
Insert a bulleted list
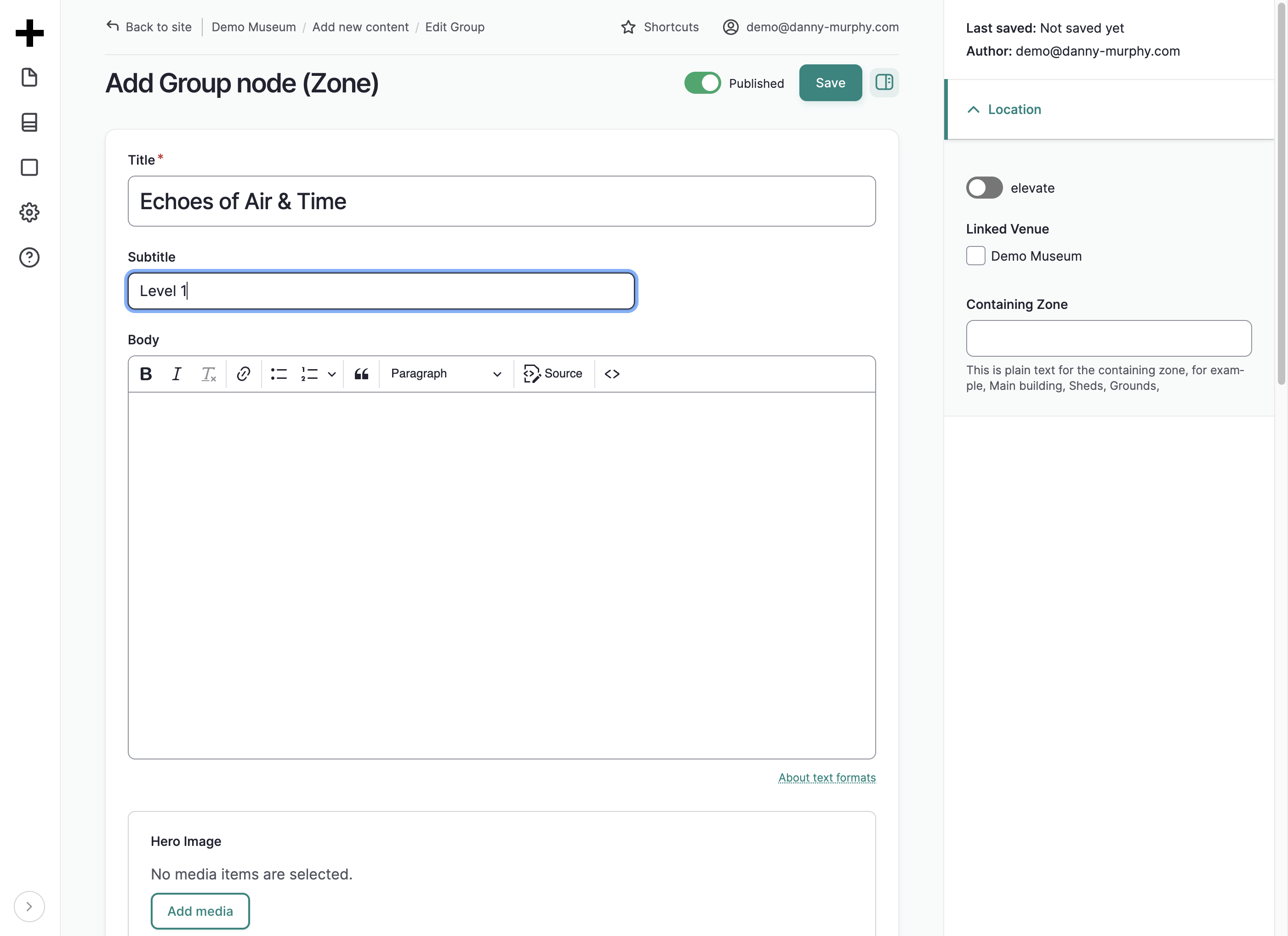tap(279, 374)
